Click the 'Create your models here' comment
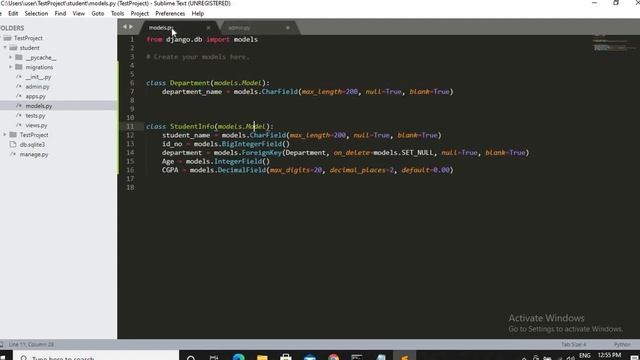This screenshot has width=640, height=360. 198,57
